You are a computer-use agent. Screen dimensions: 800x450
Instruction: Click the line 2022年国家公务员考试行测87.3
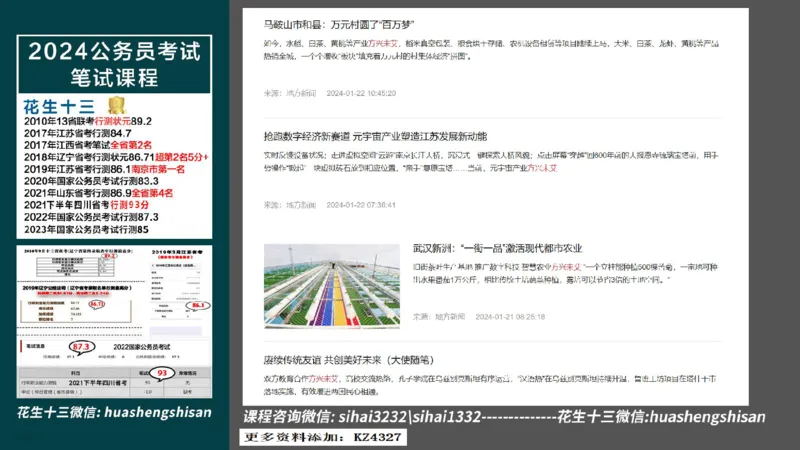tap(91, 217)
